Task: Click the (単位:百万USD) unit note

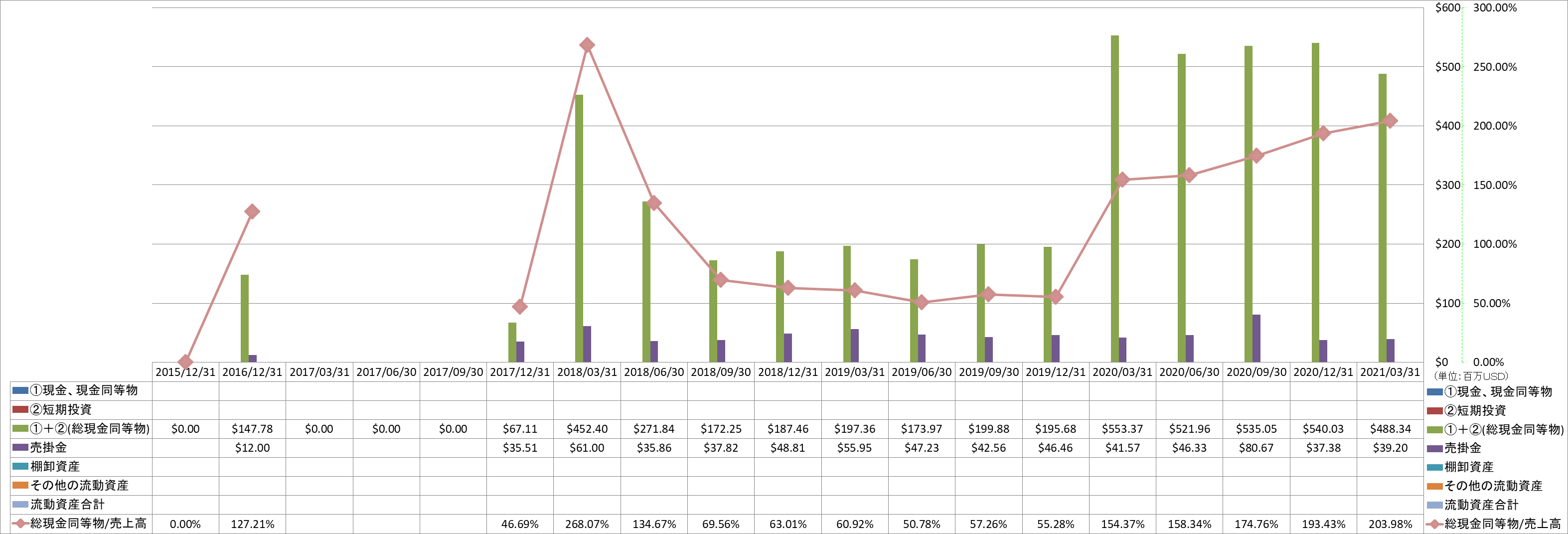Action: tap(1471, 376)
